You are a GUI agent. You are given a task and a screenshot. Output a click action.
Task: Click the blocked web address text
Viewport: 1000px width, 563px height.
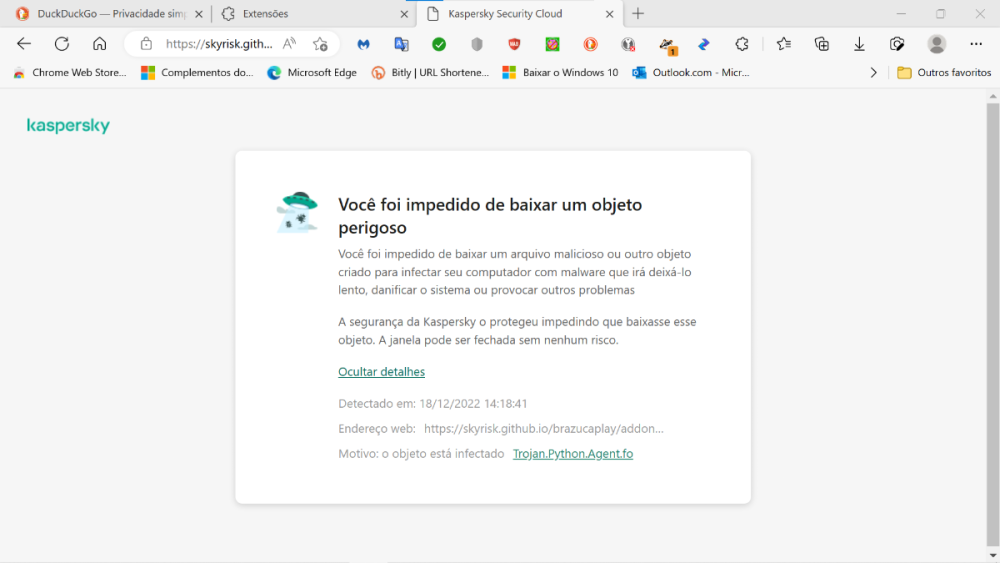coord(543,428)
